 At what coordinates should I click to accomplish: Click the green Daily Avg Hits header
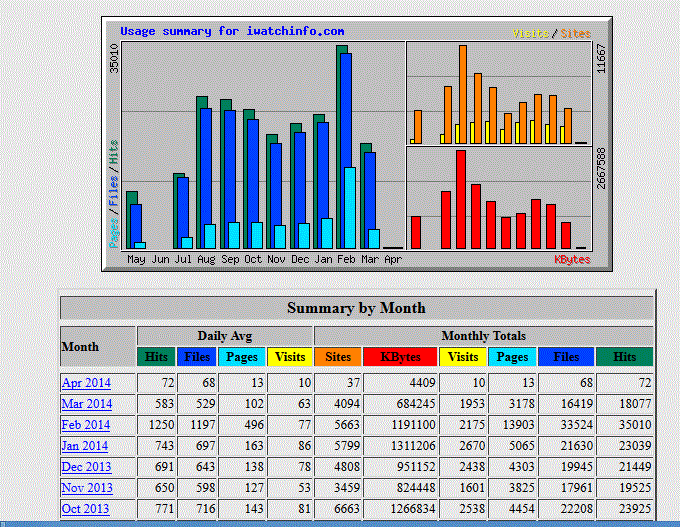click(156, 357)
